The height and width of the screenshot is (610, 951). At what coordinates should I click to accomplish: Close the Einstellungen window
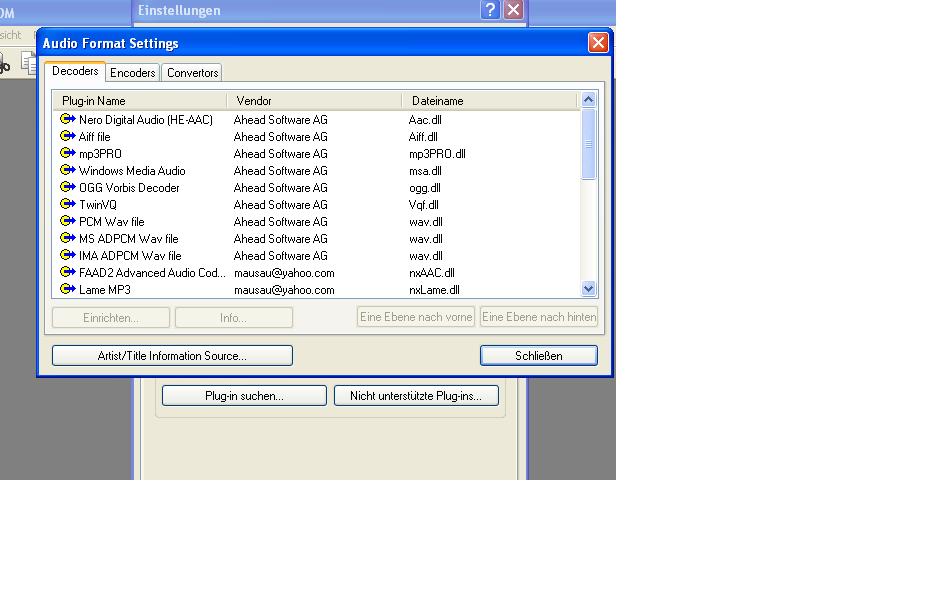click(514, 10)
